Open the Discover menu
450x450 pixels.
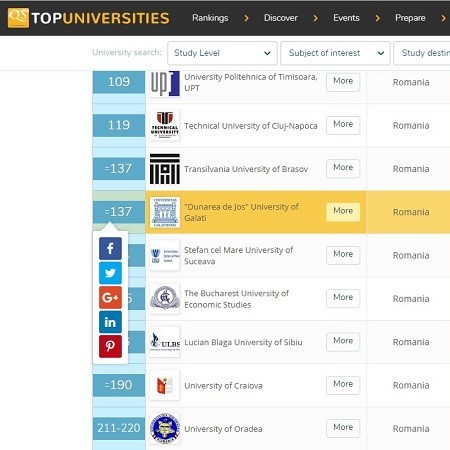click(281, 18)
